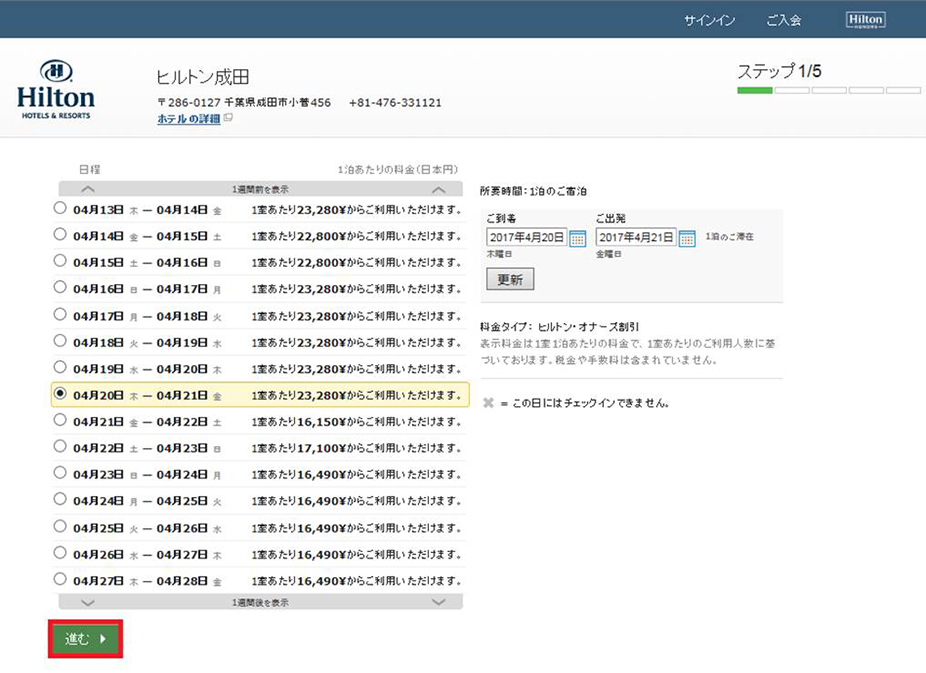Click the Hilton Honors logo in header
Screen dimensions: 926x673
865,20
